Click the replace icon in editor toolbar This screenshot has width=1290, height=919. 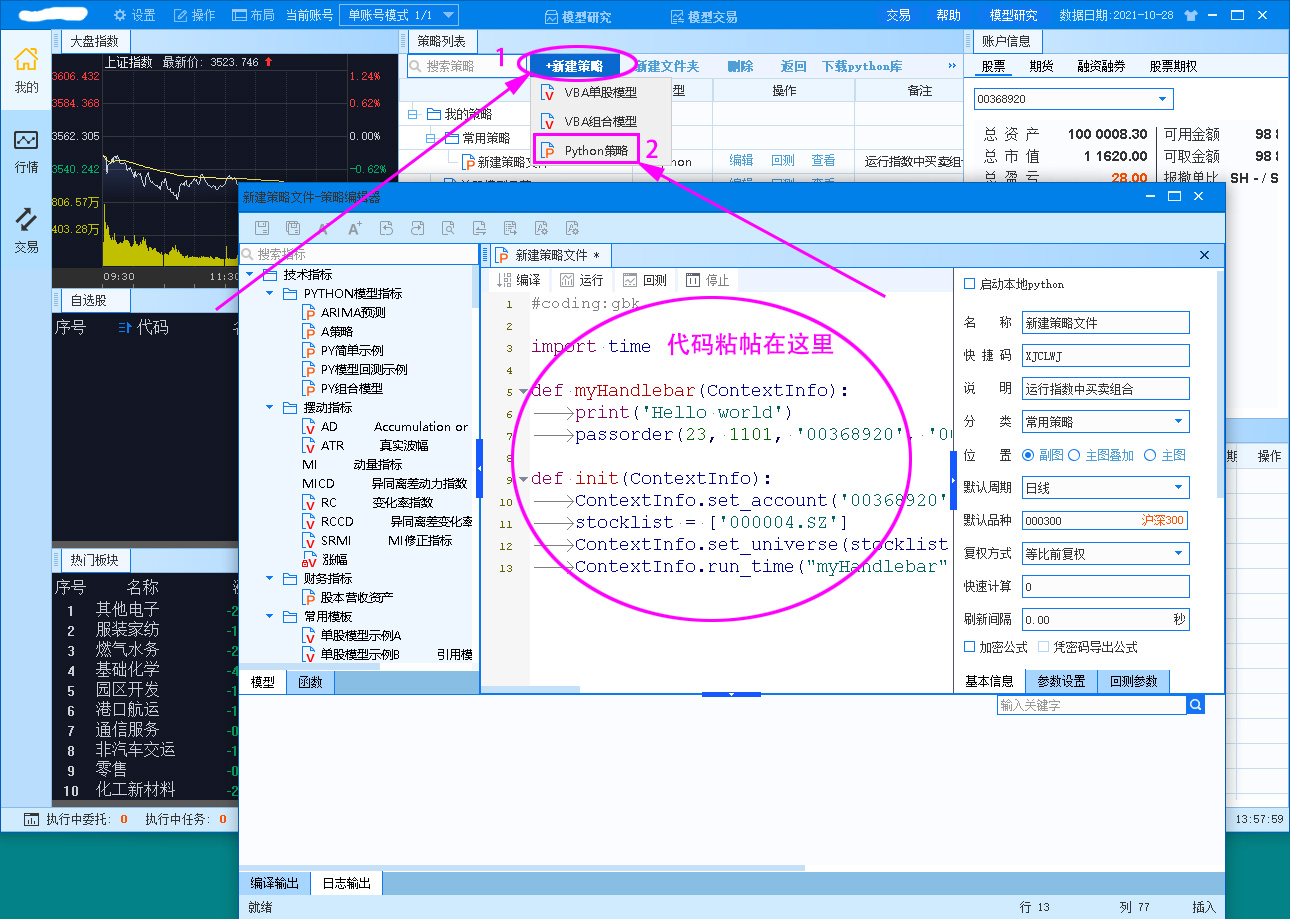coord(479,228)
